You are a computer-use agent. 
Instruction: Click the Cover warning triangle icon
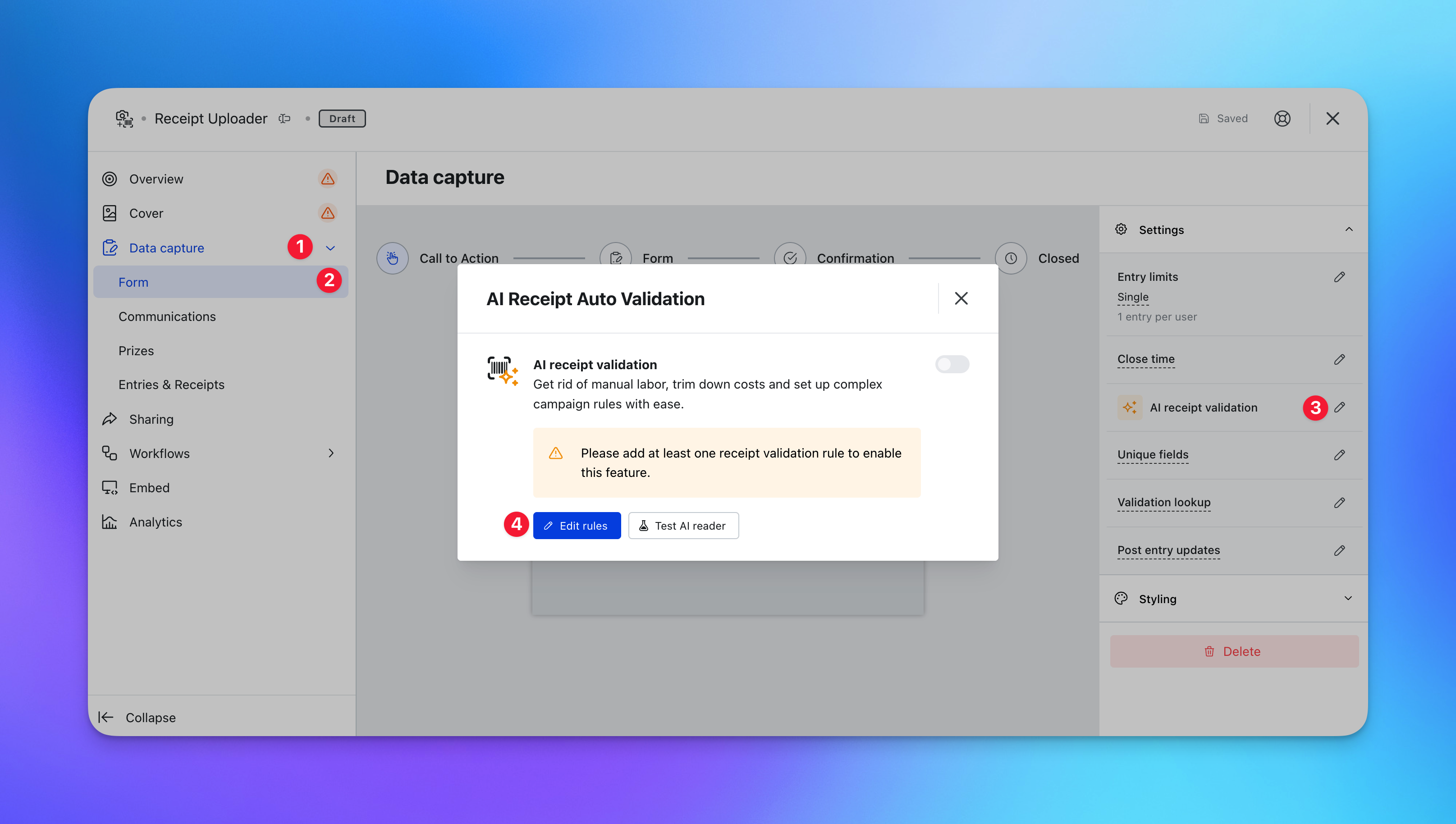point(327,213)
